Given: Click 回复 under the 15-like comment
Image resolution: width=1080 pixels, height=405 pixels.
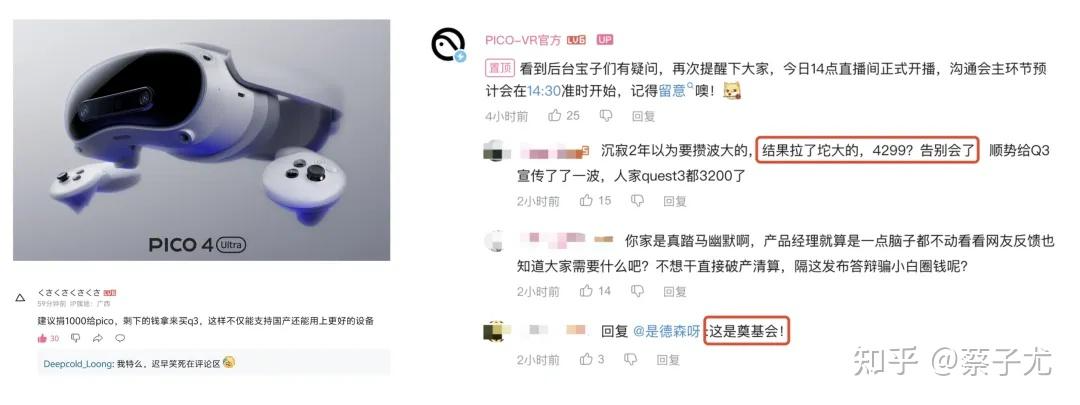Looking at the screenshot, I should tap(675, 201).
